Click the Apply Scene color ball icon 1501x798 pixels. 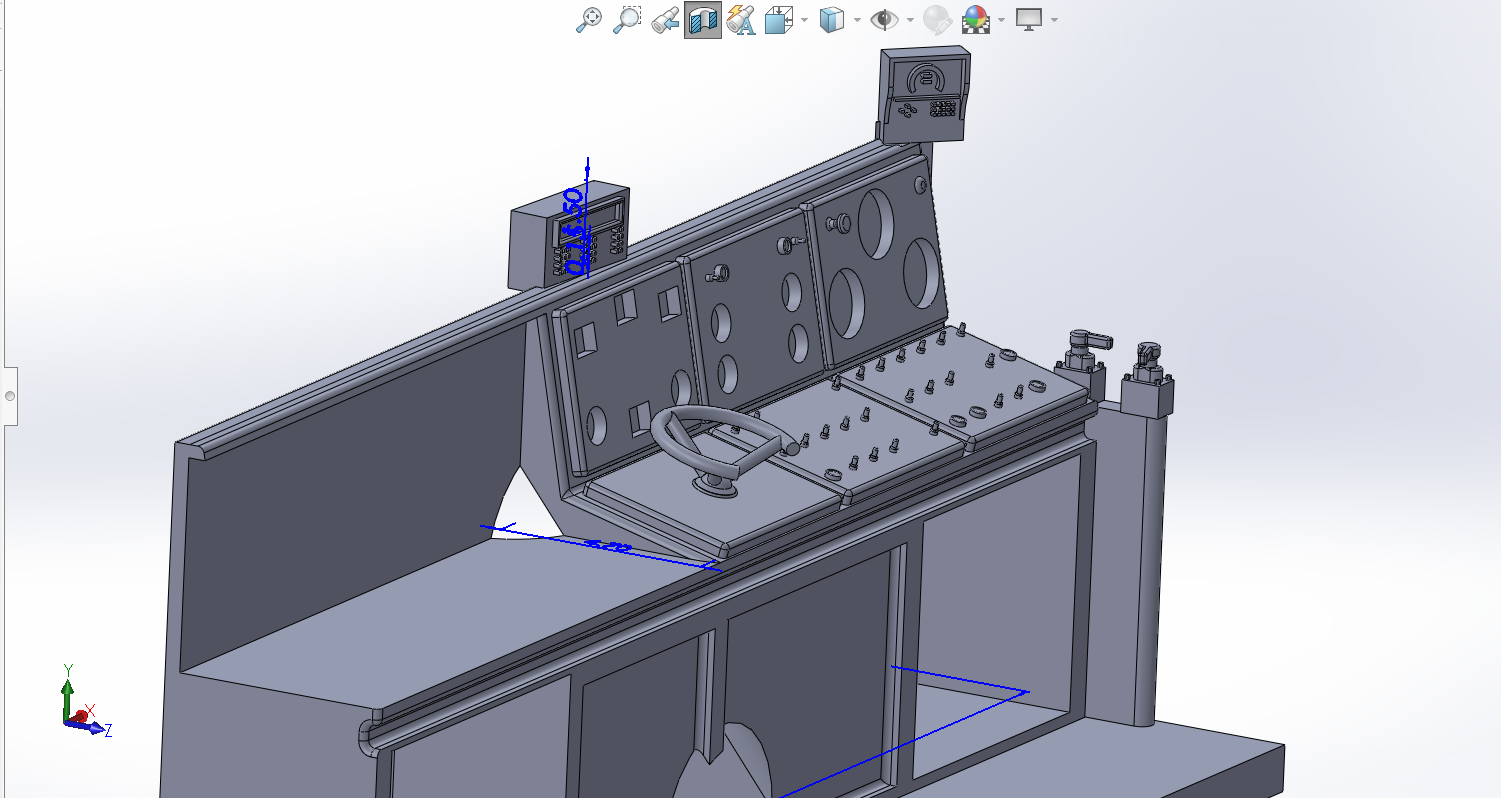click(x=975, y=19)
